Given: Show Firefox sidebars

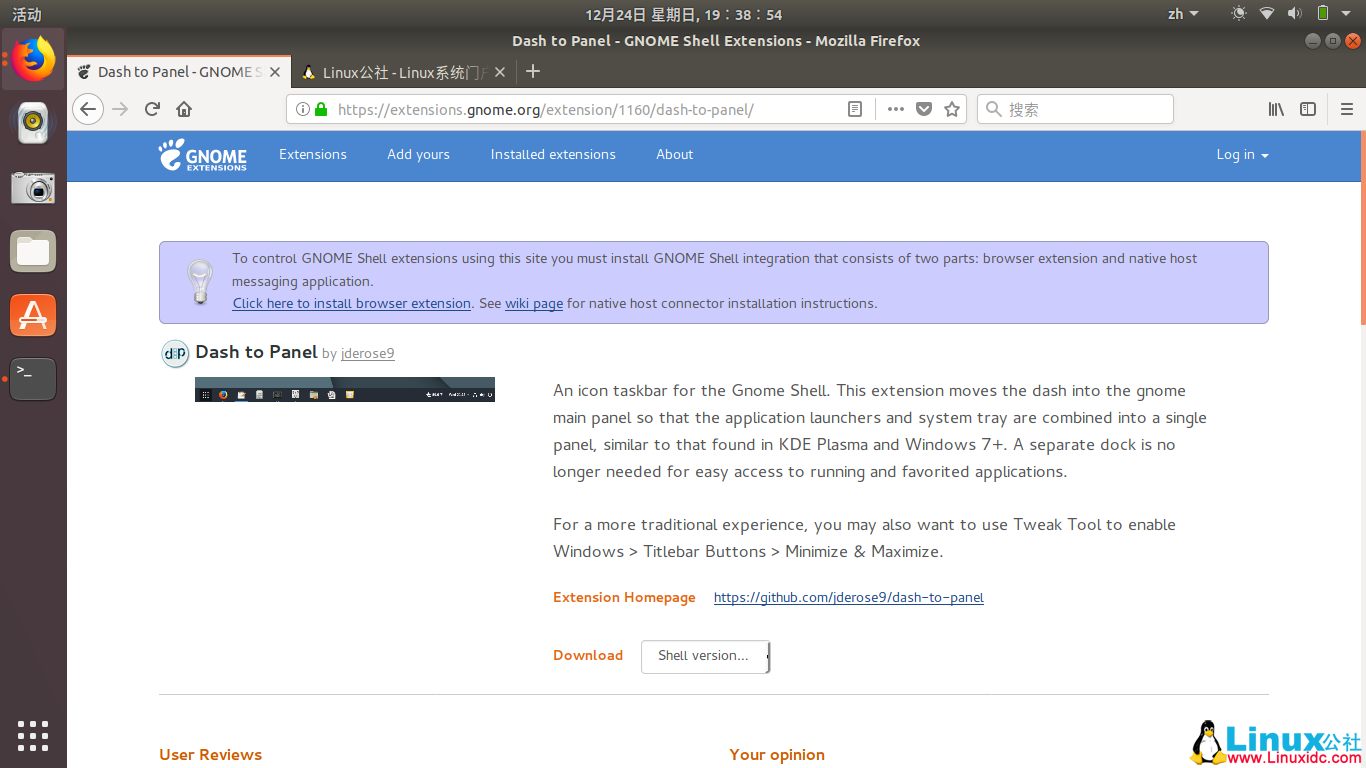Looking at the screenshot, I should coord(1308,109).
